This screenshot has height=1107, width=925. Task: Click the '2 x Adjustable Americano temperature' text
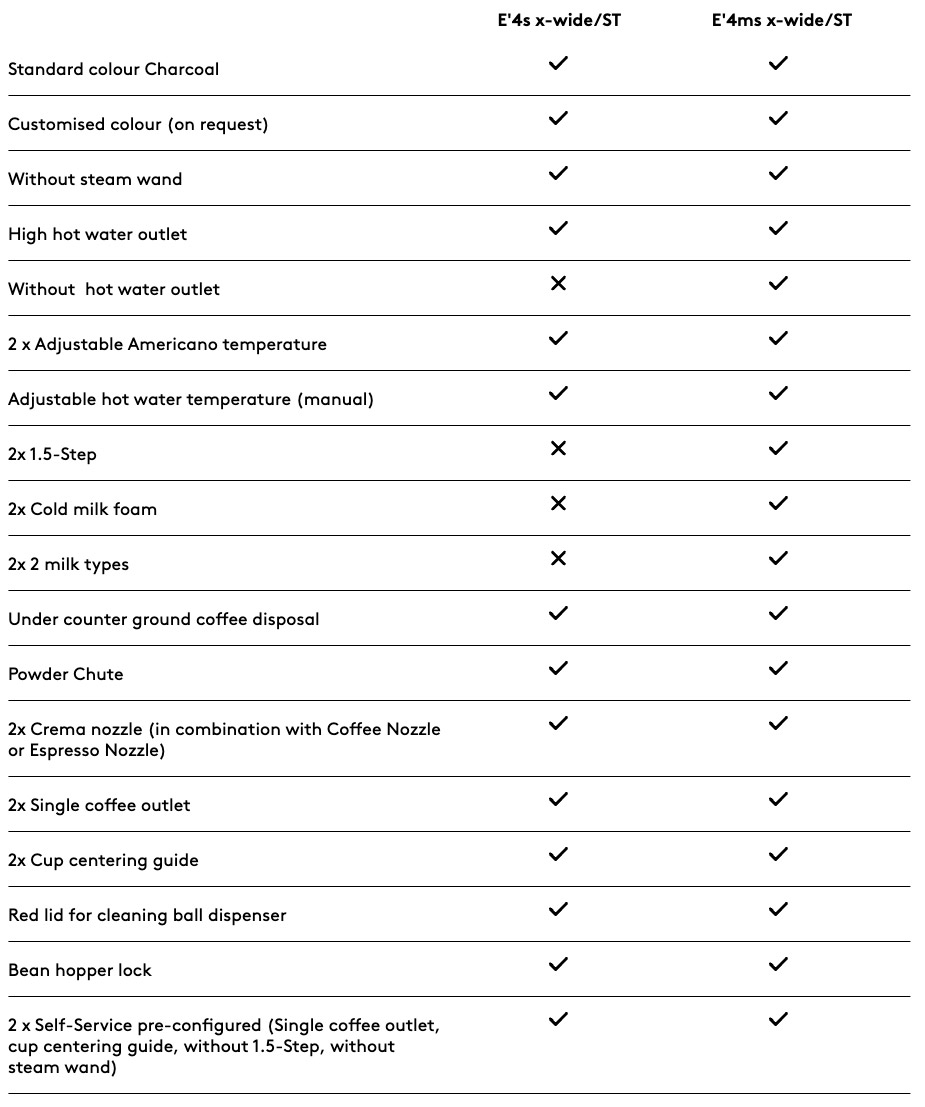(167, 344)
